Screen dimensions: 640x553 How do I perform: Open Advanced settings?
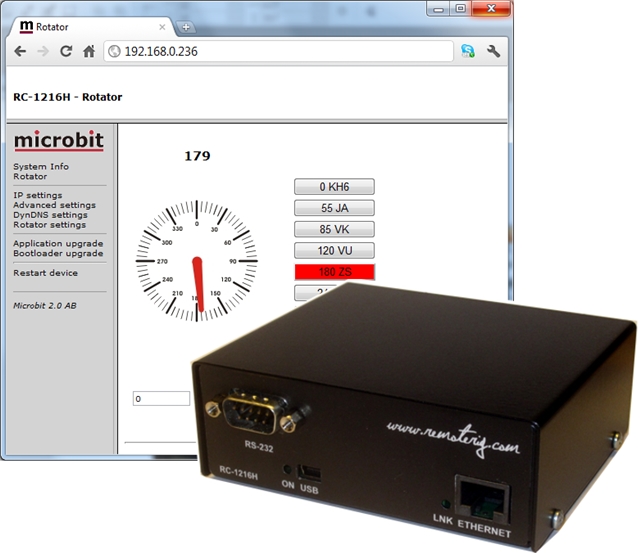(x=54, y=205)
